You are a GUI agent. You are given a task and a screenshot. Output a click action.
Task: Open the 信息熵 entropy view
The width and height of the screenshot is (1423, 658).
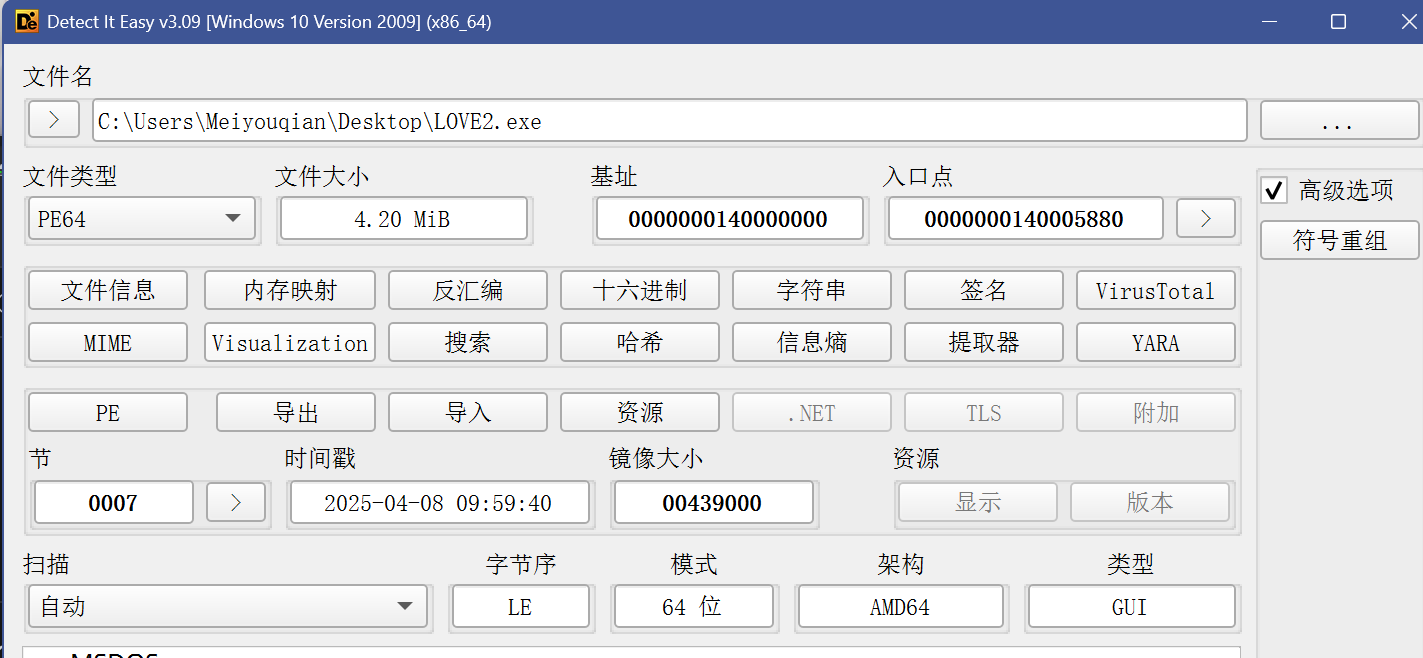[811, 343]
